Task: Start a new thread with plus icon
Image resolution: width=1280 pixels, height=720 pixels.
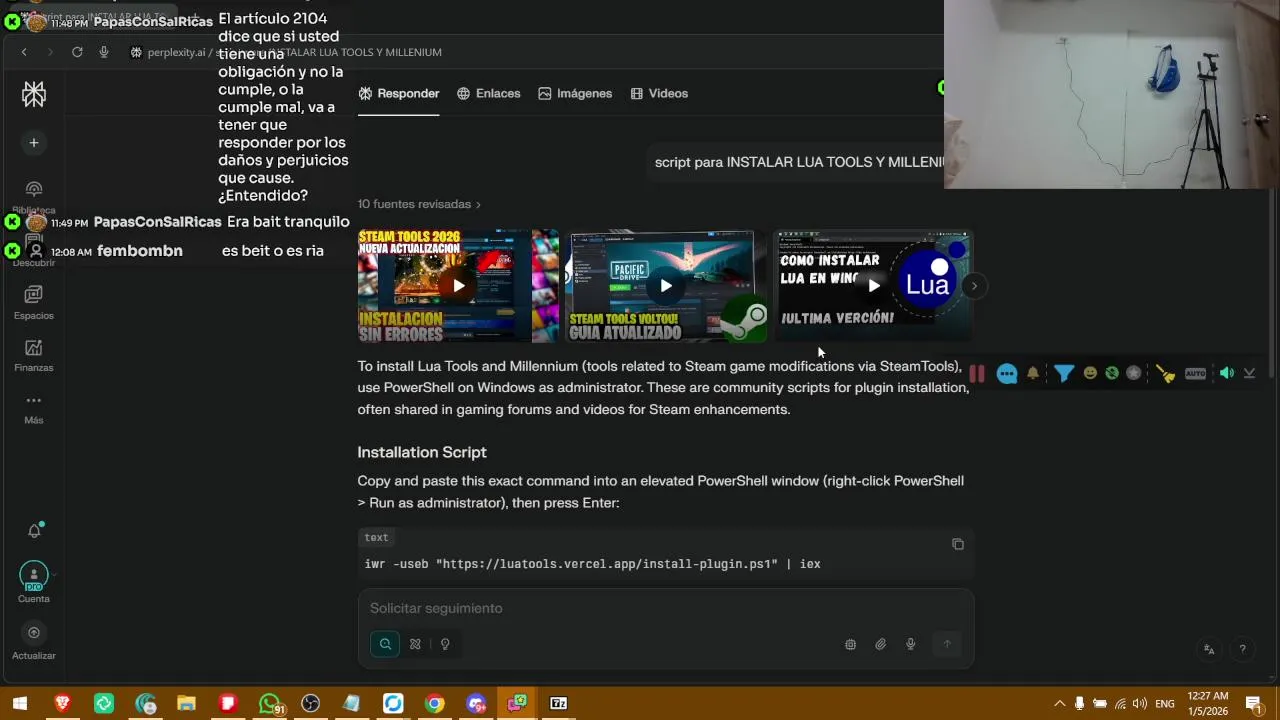Action: click(x=34, y=143)
